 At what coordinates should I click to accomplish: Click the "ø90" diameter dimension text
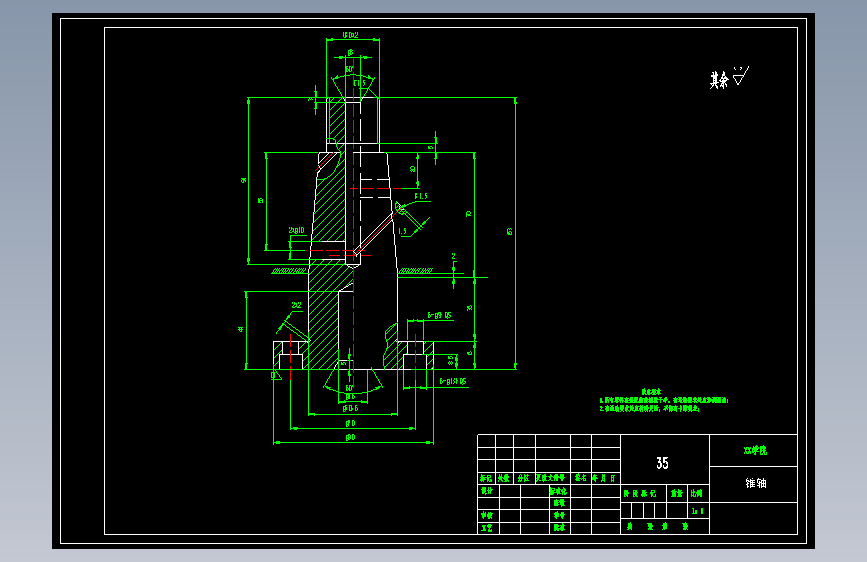click(x=350, y=438)
